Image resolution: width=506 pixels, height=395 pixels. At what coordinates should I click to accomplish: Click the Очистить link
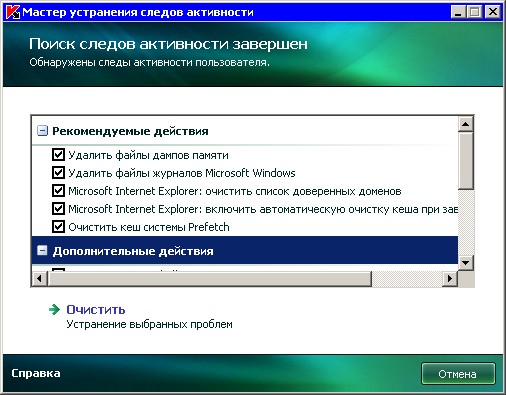pos(96,310)
